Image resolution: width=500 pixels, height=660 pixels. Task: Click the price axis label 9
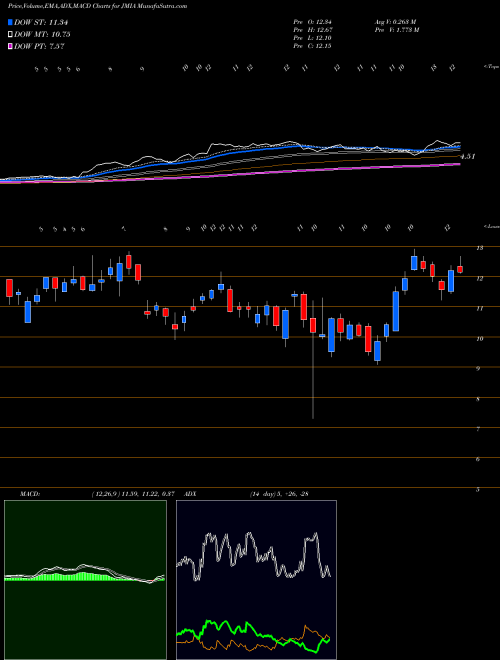tap(478, 369)
